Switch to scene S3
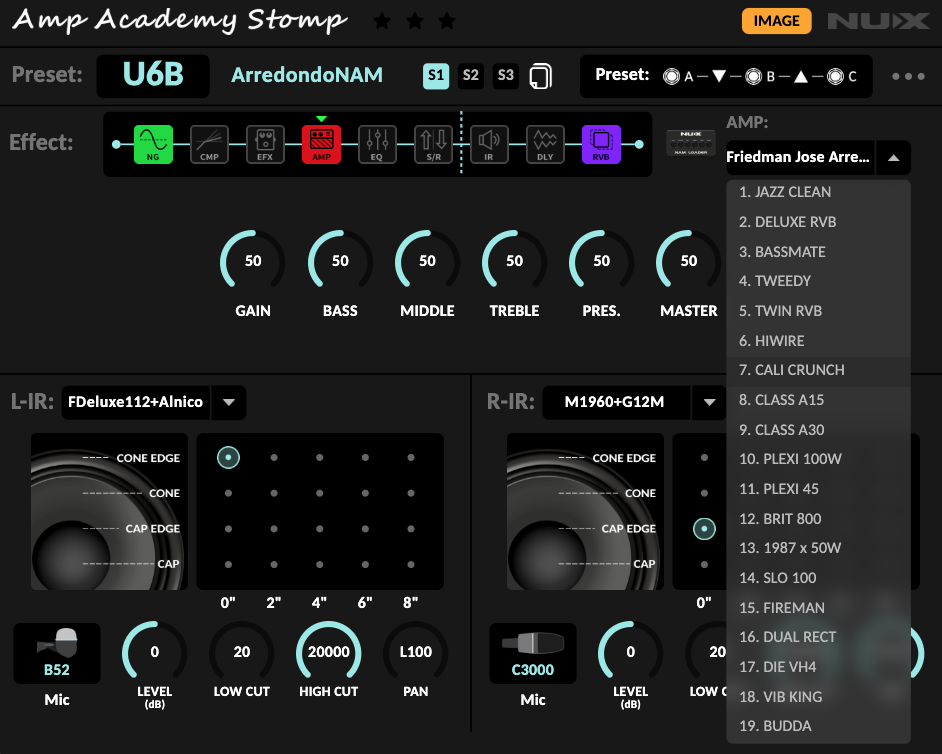The width and height of the screenshot is (942, 754). click(x=506, y=76)
